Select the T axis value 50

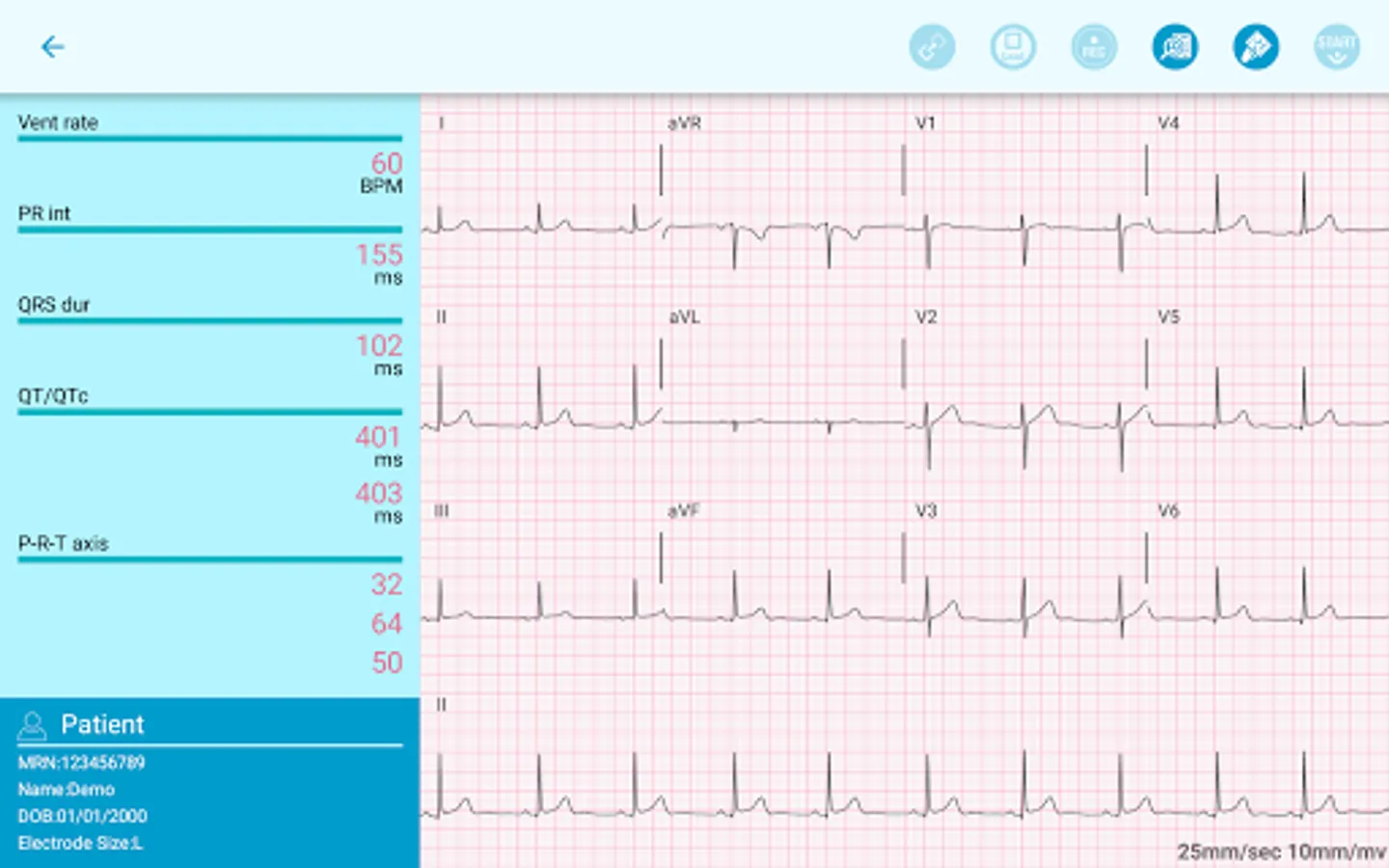click(x=387, y=663)
